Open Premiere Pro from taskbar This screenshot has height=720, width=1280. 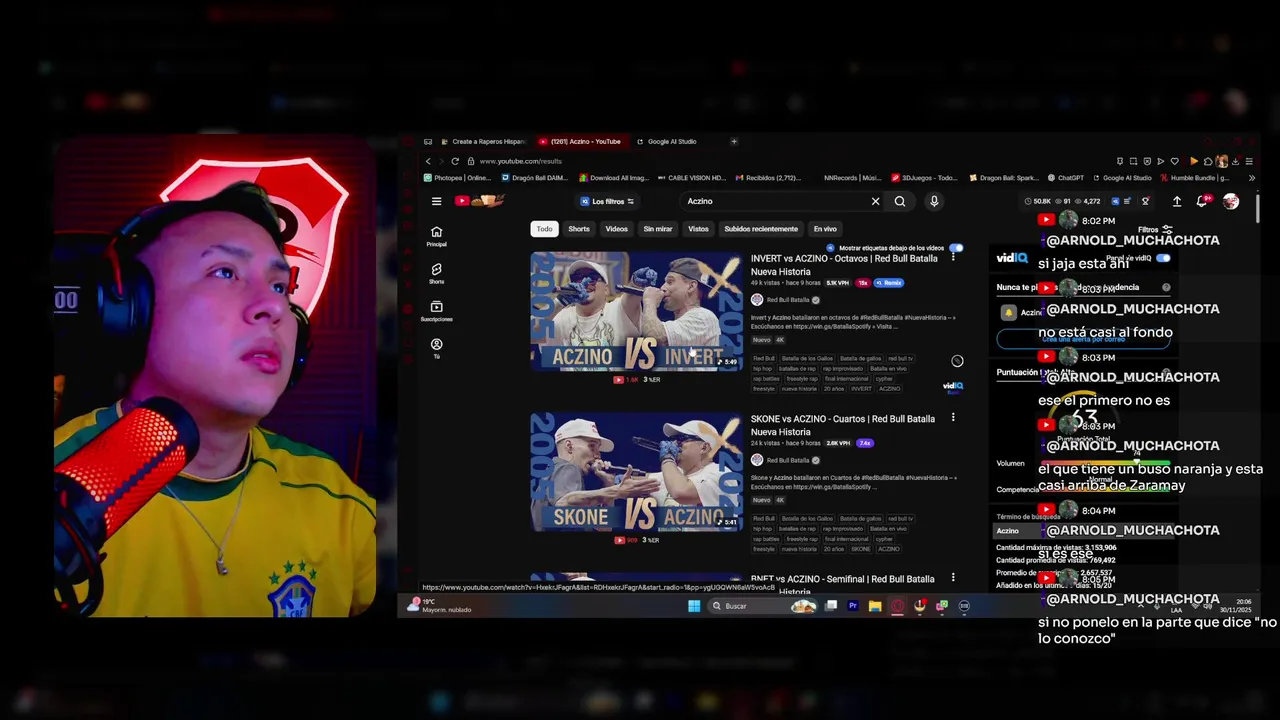tap(853, 606)
